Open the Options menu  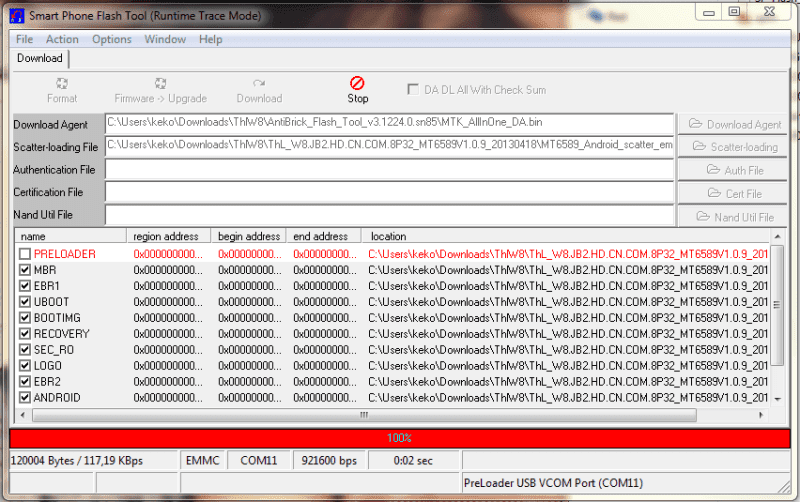coord(112,39)
